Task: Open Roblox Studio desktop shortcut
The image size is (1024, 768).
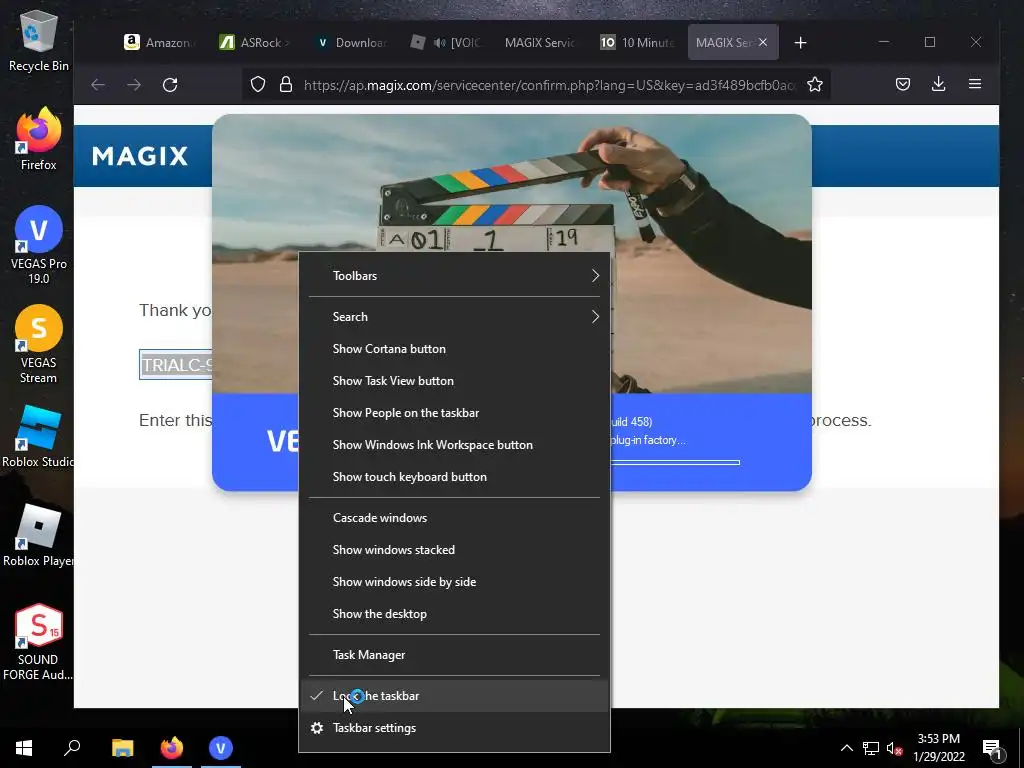Action: point(39,436)
